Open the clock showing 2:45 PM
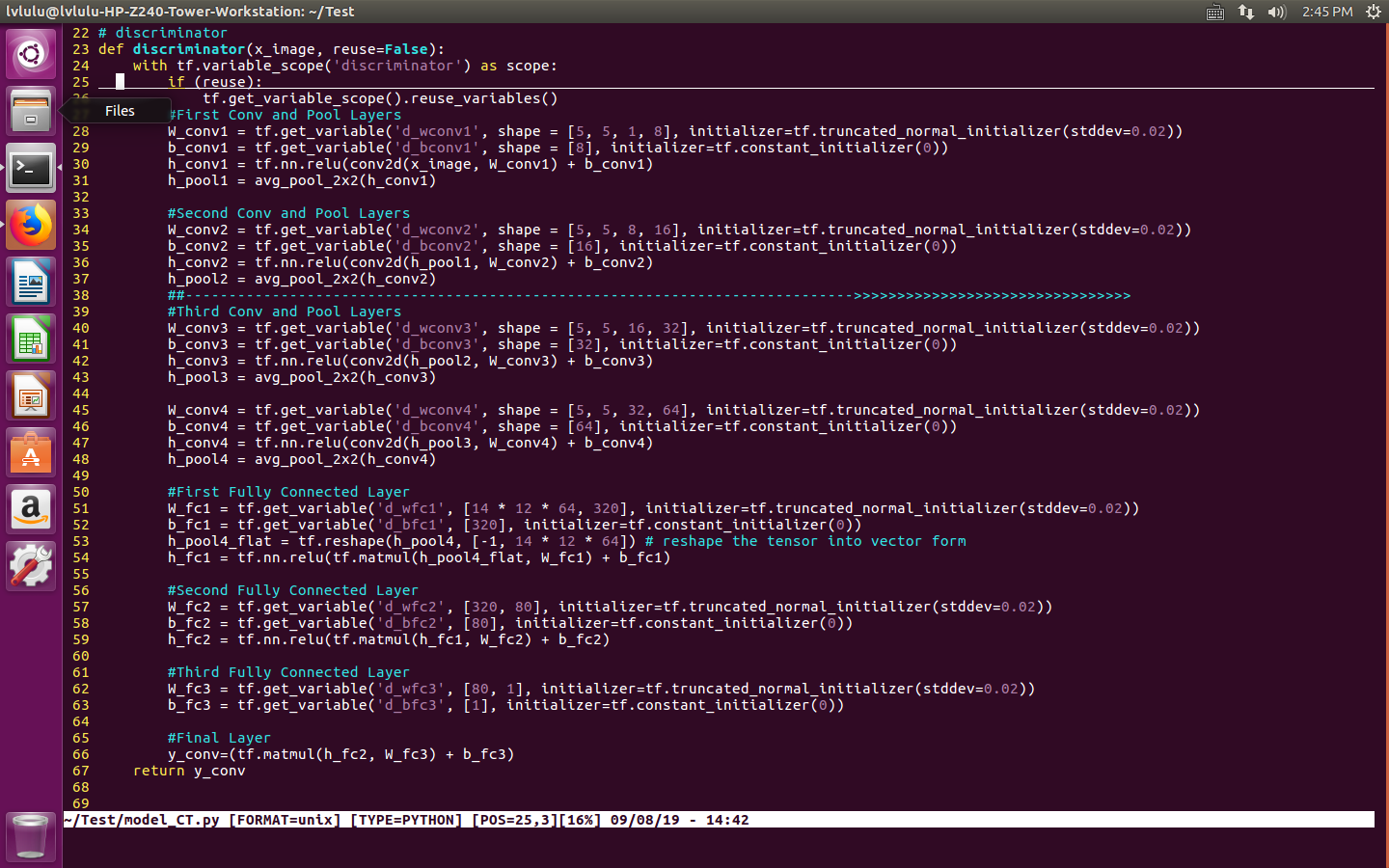Viewport: 1389px width, 868px height. click(x=1327, y=12)
